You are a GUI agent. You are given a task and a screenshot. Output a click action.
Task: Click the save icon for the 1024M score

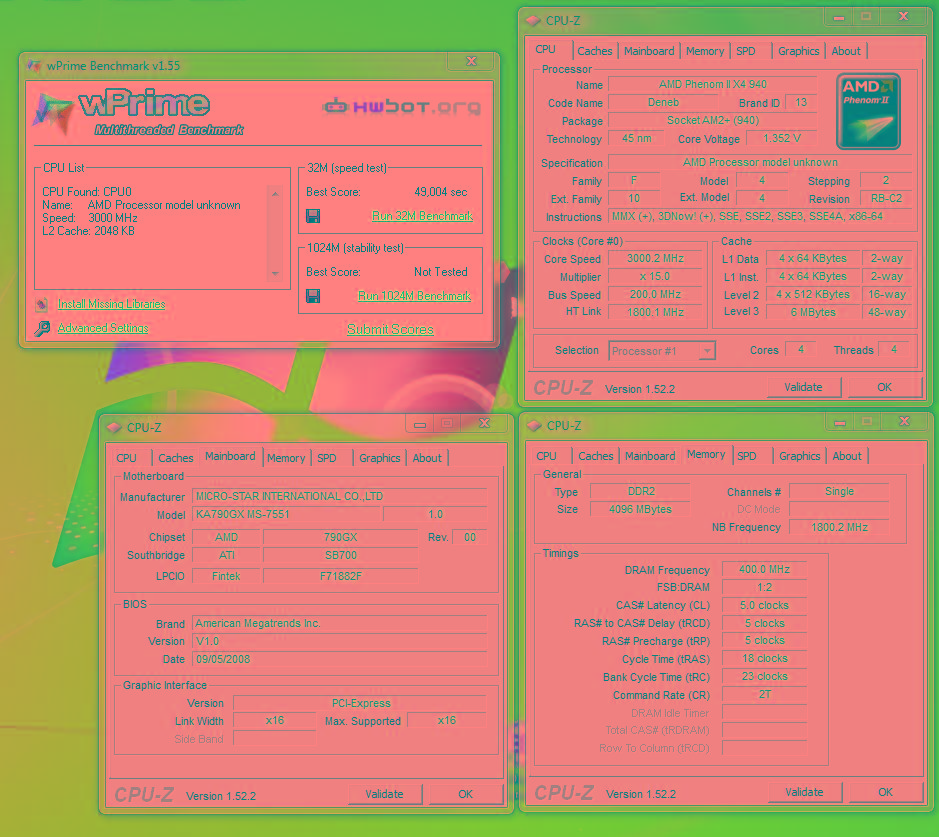(x=313, y=296)
